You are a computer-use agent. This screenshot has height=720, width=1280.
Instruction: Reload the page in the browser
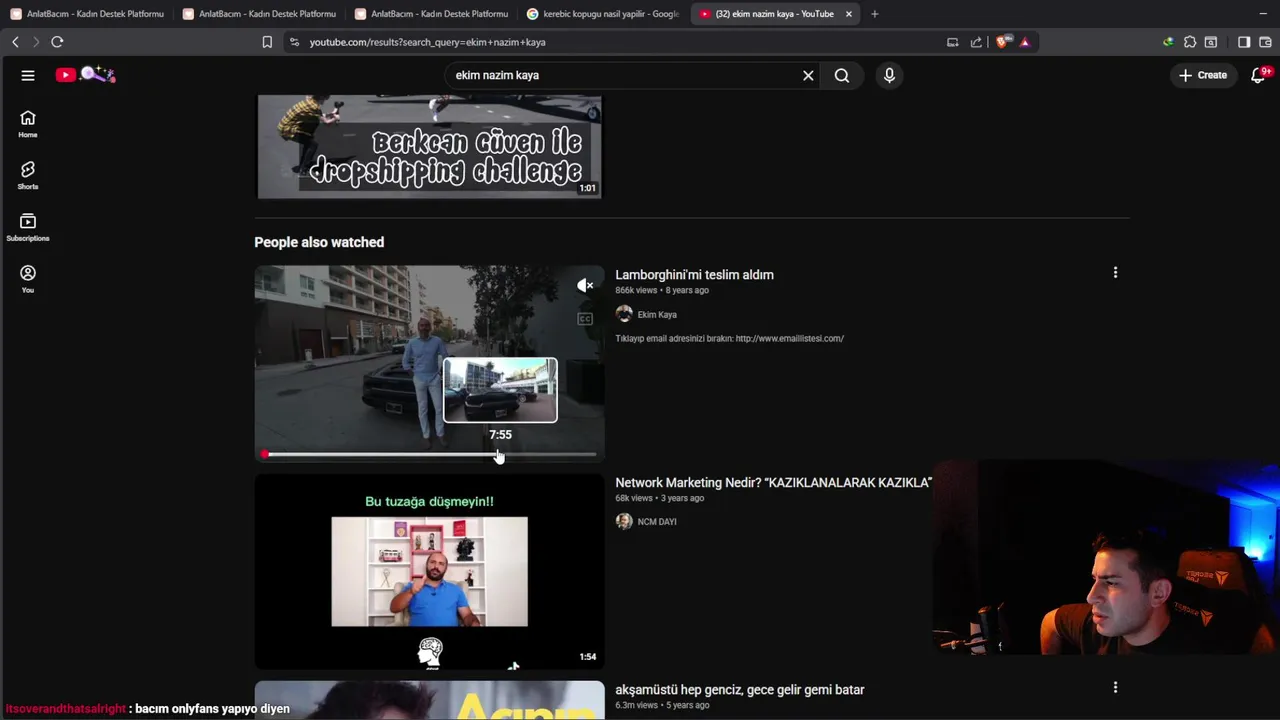click(x=57, y=42)
